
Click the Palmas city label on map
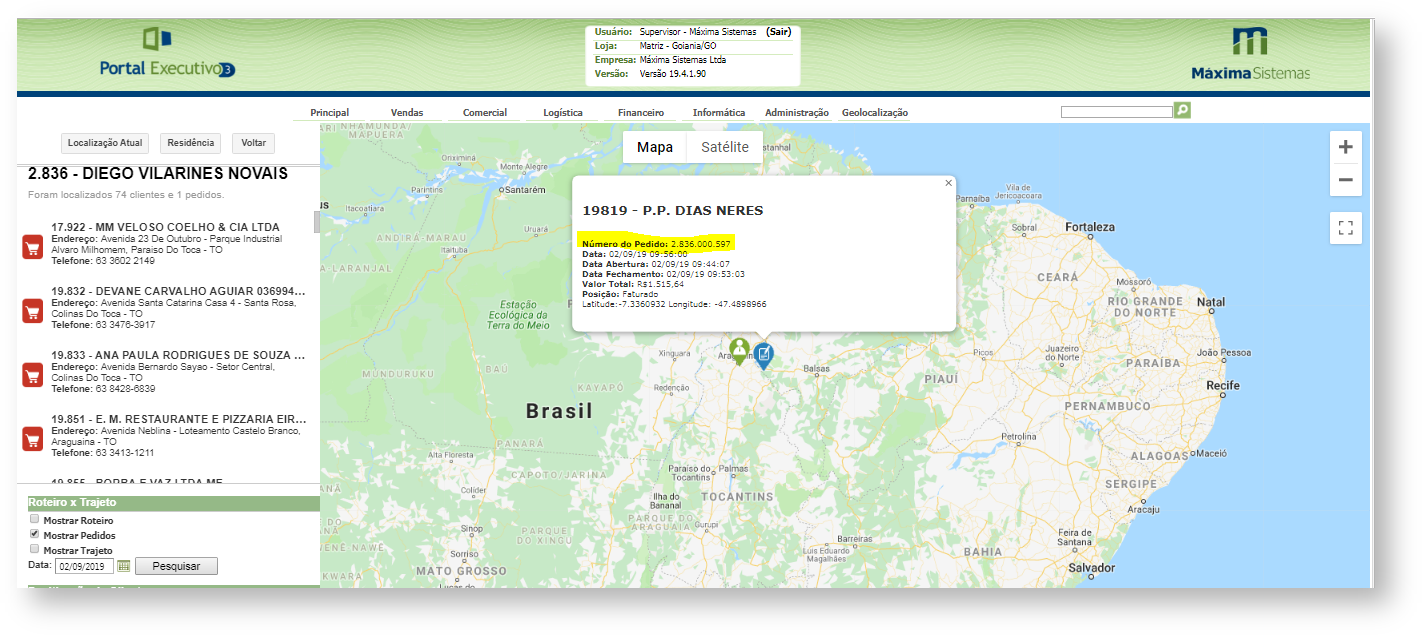coord(732,468)
